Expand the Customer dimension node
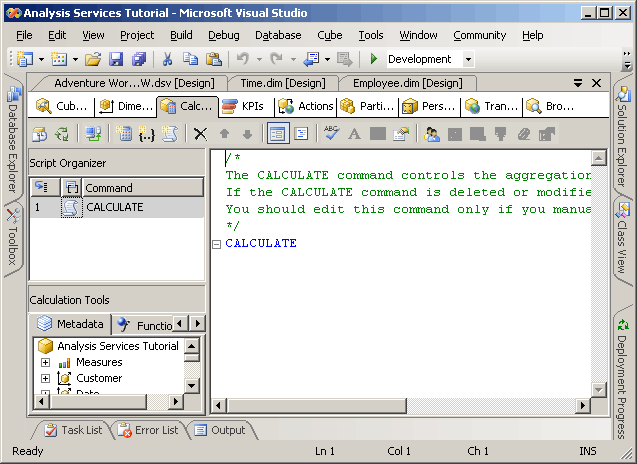The image size is (637, 464). (x=46, y=379)
